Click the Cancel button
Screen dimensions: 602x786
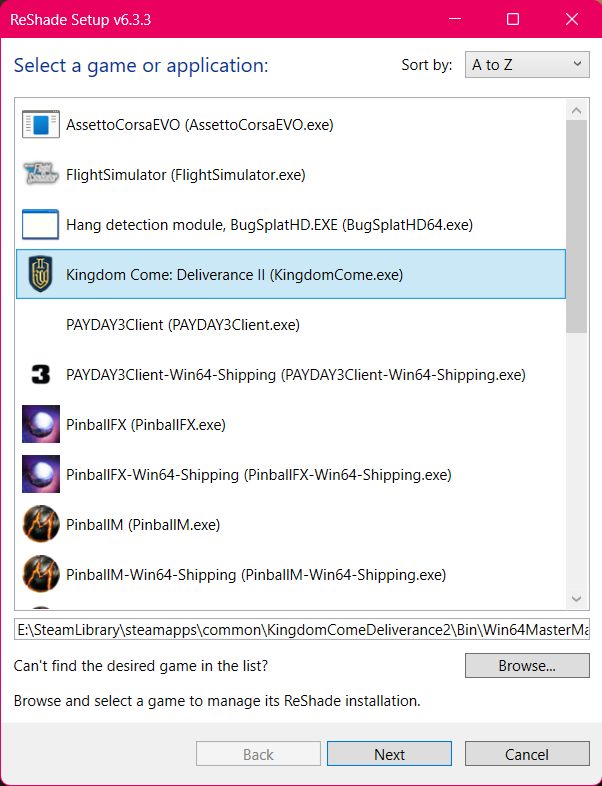point(527,754)
